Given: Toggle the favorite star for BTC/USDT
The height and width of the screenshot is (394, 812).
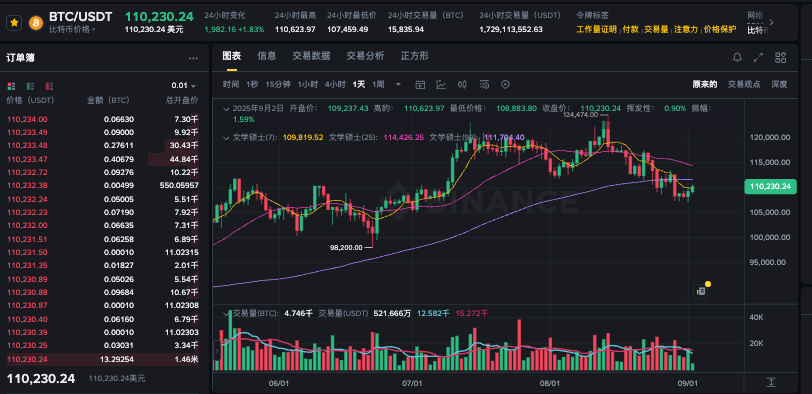Looking at the screenshot, I should pyautogui.click(x=14, y=23).
